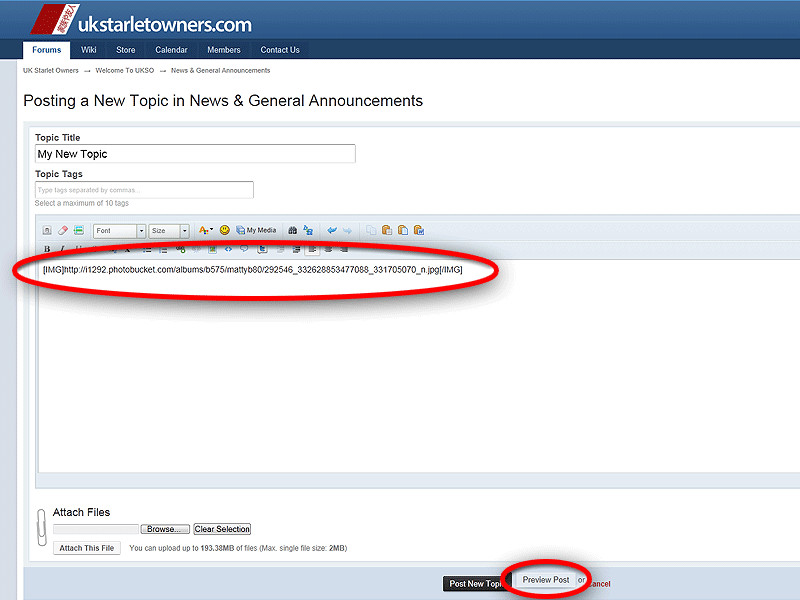Click the Cancel link
The image size is (800, 600).
coord(599,584)
